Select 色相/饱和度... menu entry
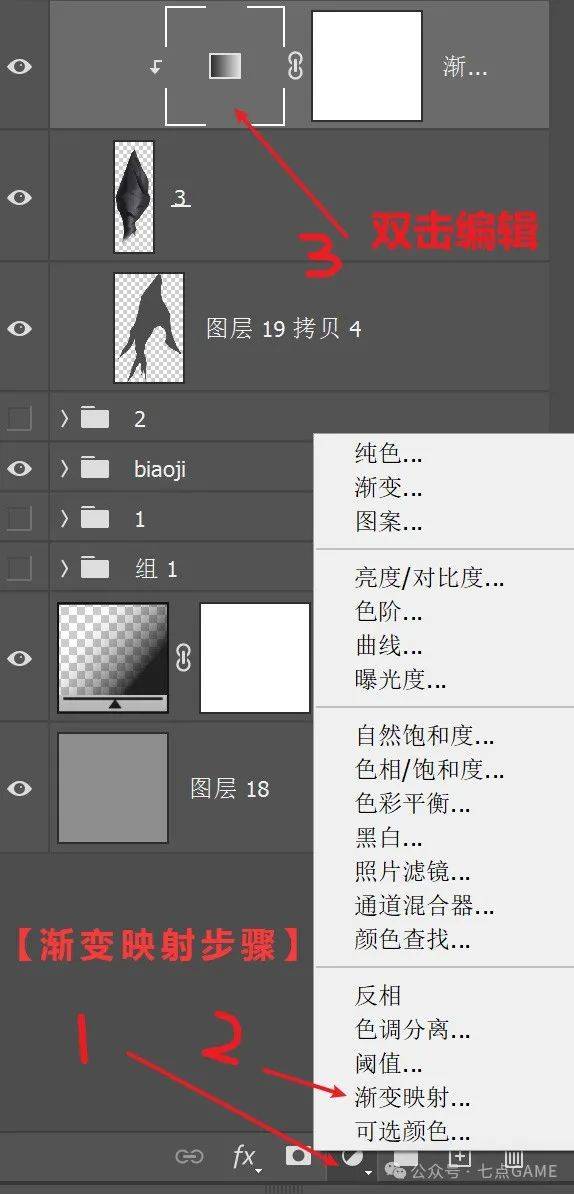The image size is (574, 1194). click(x=429, y=770)
